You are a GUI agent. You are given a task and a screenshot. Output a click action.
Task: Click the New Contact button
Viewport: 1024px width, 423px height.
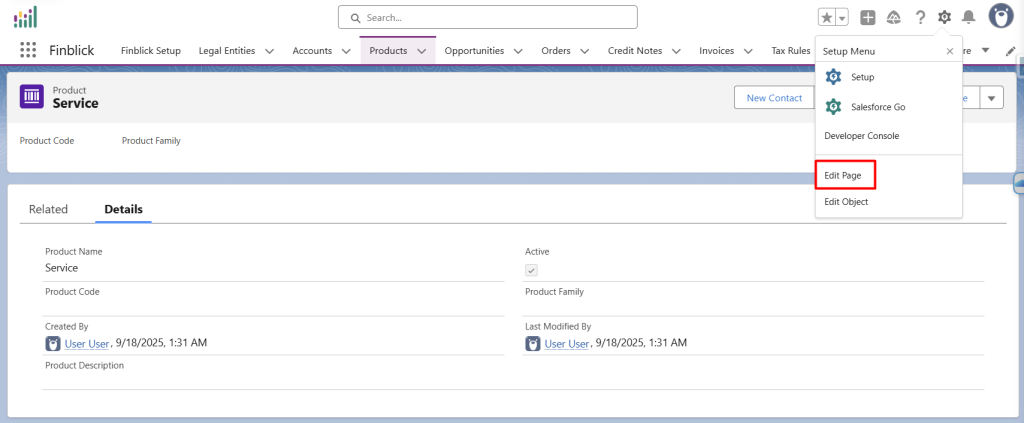click(774, 97)
